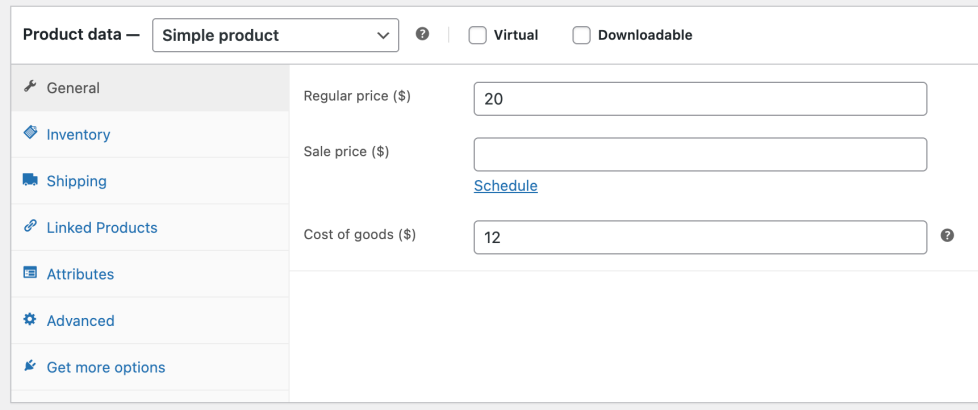
Task: Select the Linked Products tab
Action: pyautogui.click(x=102, y=227)
